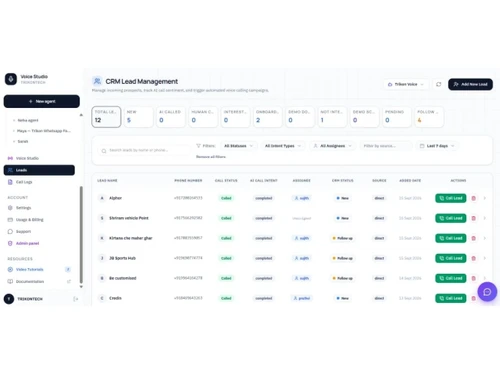The image size is (500, 375).
Task: Click the Usage & Billing card icon
Action: (x=10, y=220)
